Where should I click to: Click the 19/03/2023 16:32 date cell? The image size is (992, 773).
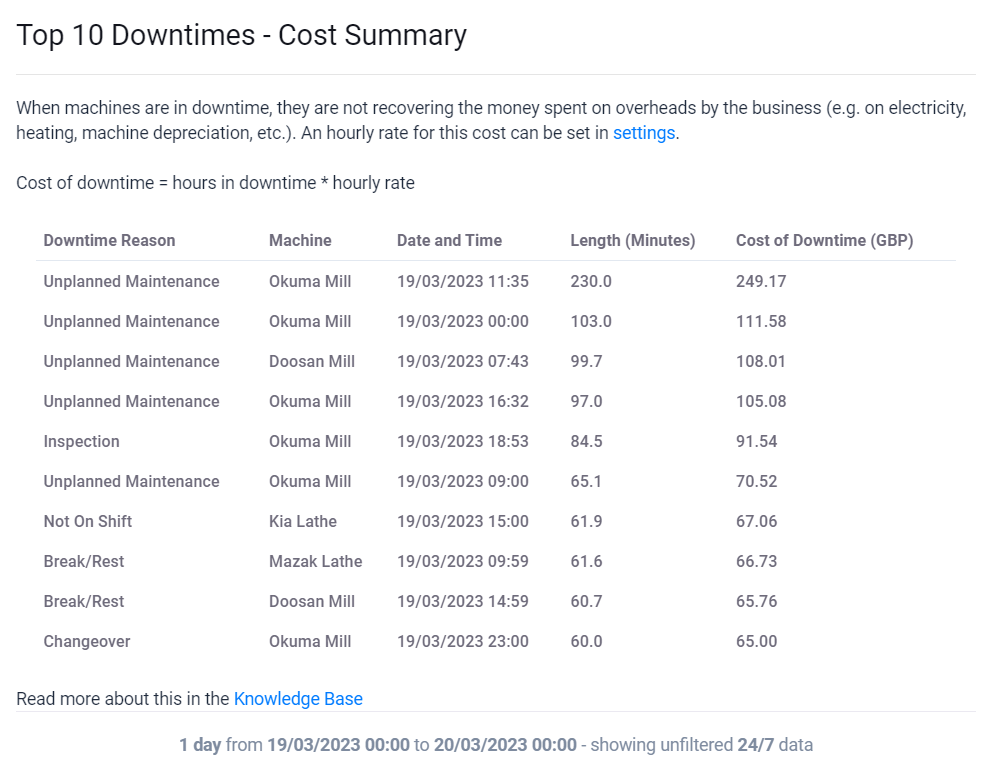(462, 401)
